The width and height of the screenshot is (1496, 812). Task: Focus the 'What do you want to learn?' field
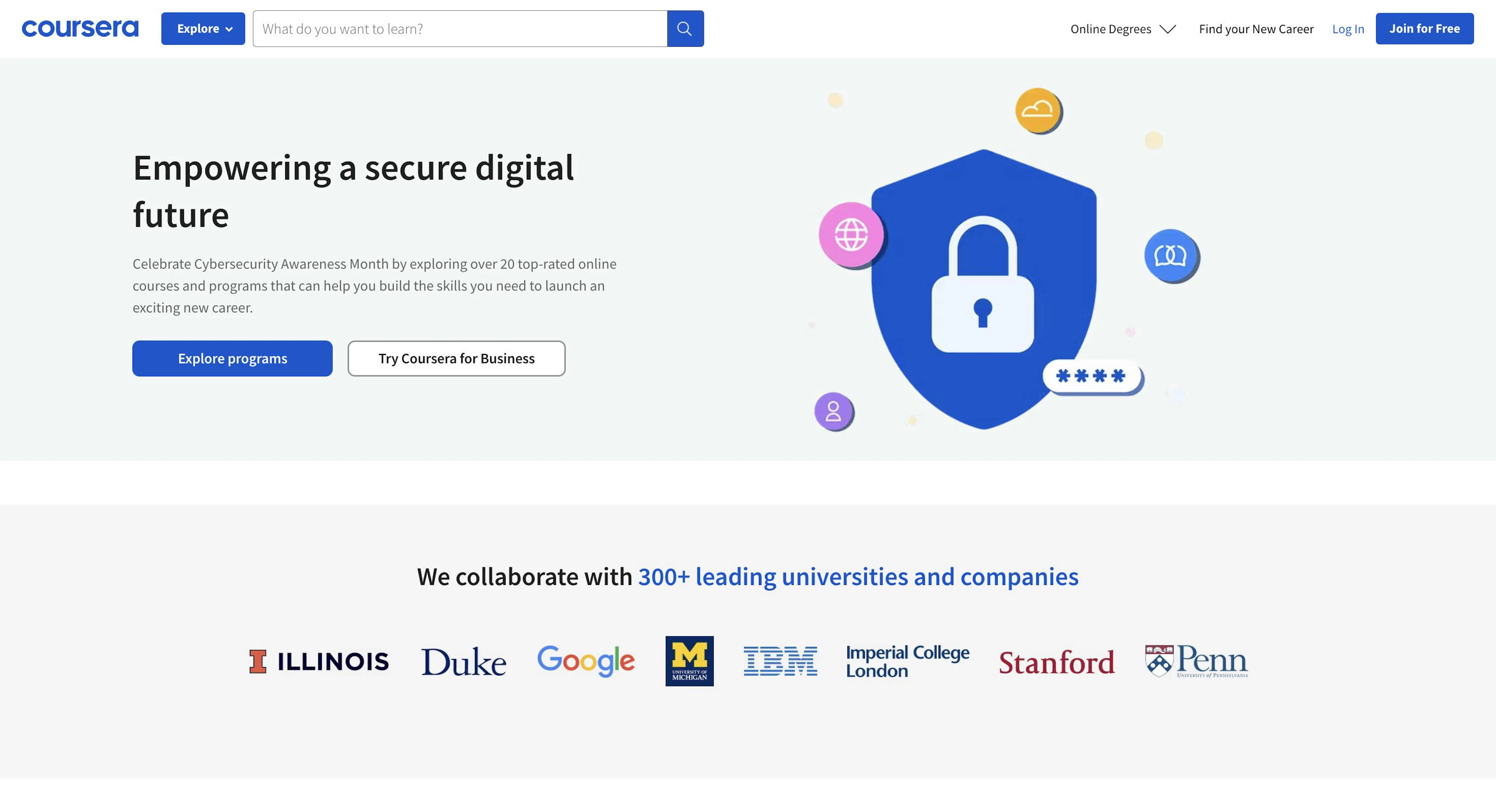point(460,28)
